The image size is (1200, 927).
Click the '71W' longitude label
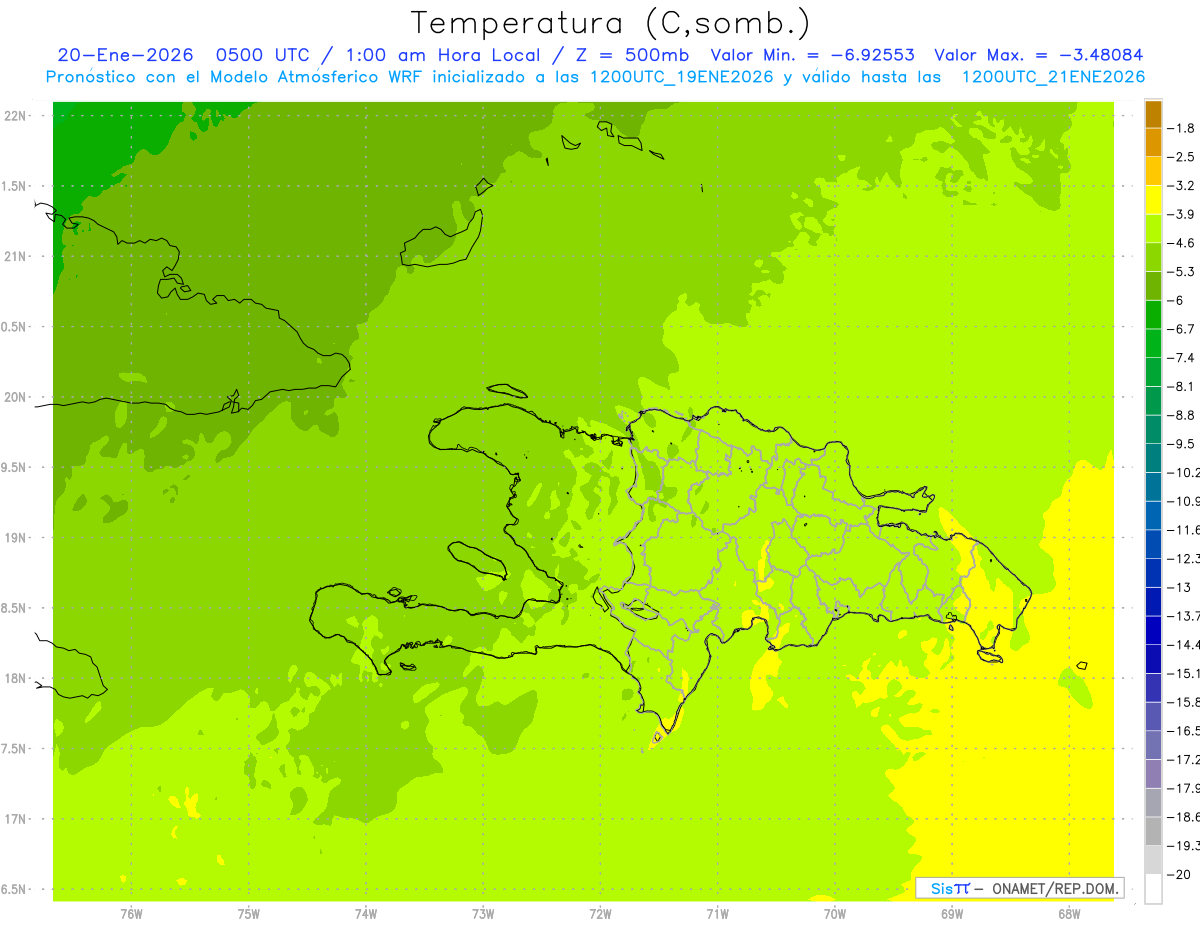point(717,914)
